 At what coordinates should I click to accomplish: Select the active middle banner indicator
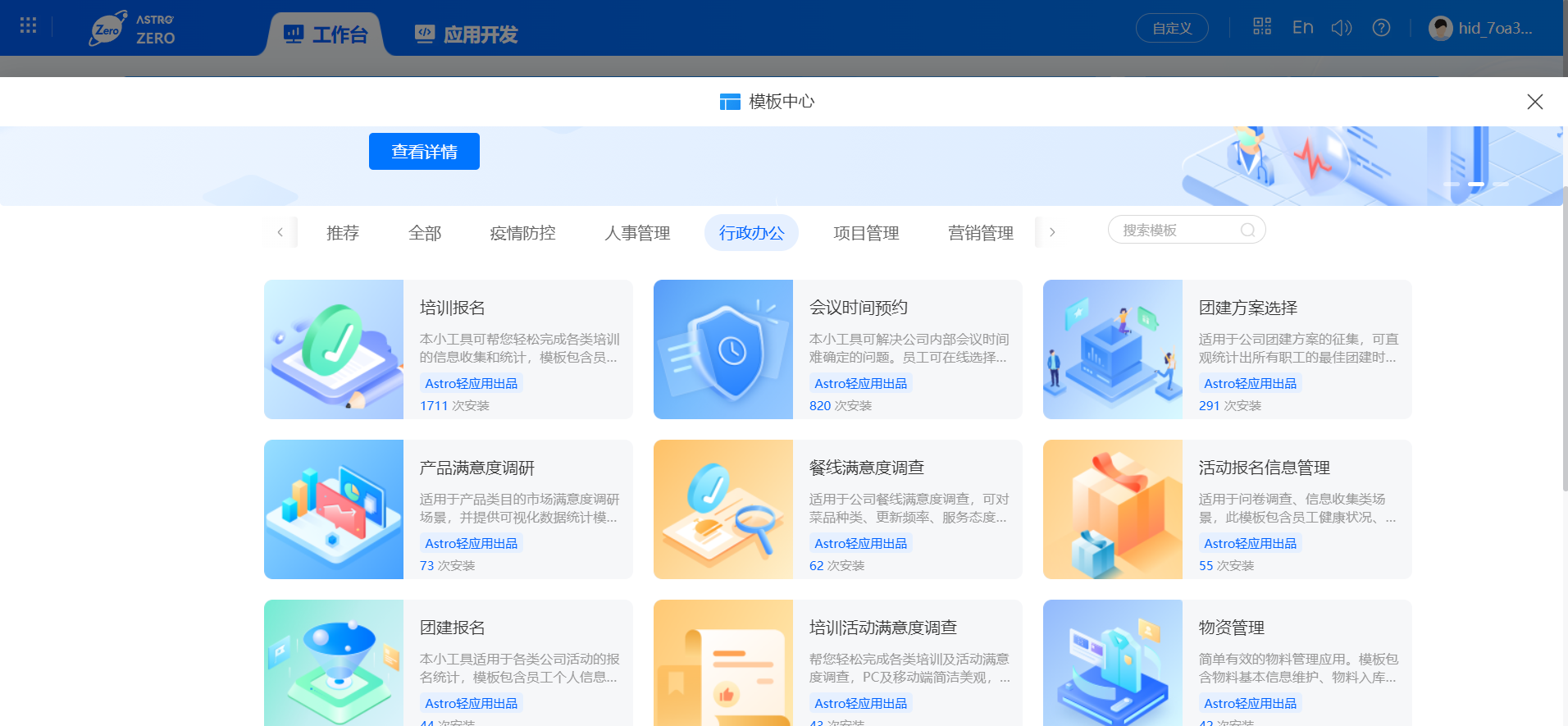click(x=1476, y=184)
